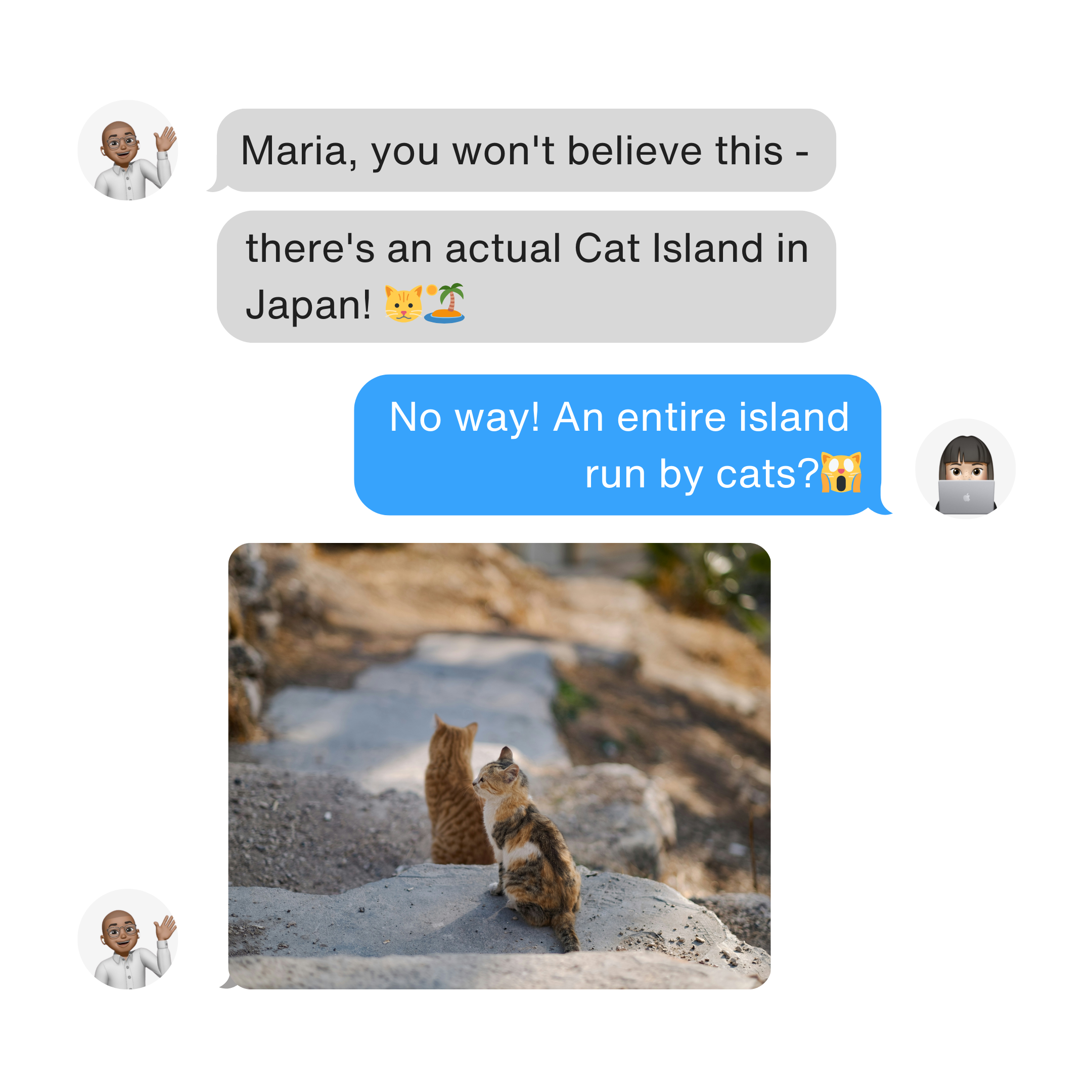Click the orange cat face emoji after Japan!
This screenshot has width=1092, height=1092.
403,303
